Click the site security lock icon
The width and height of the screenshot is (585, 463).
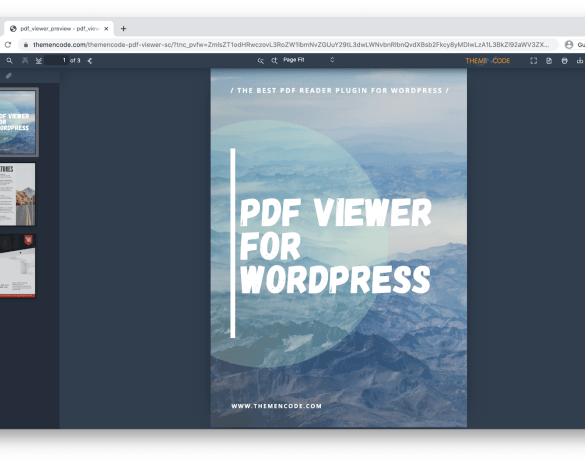click(26, 45)
